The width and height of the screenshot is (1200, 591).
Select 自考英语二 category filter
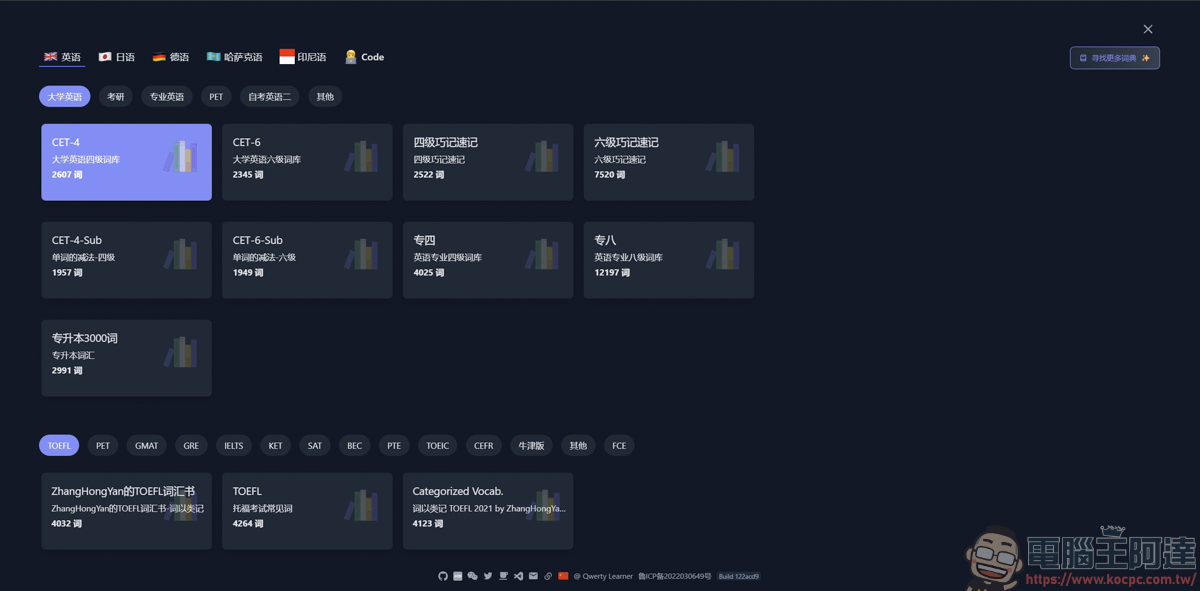(x=270, y=97)
